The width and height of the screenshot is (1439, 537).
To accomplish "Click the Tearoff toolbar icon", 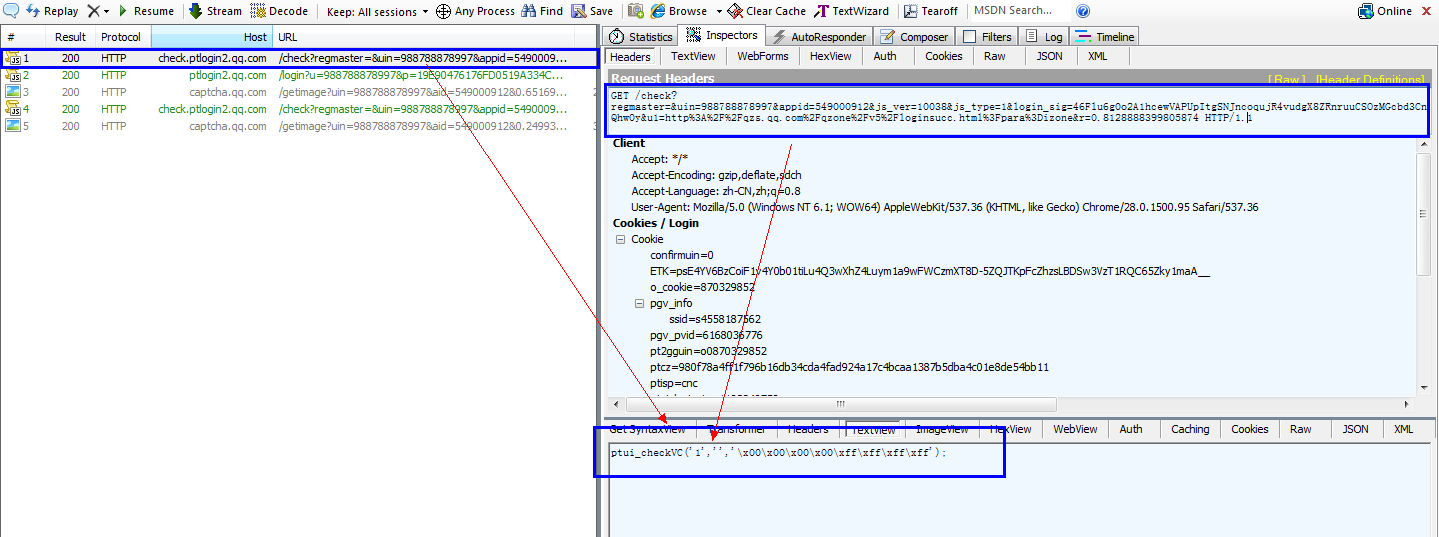I will click(910, 11).
